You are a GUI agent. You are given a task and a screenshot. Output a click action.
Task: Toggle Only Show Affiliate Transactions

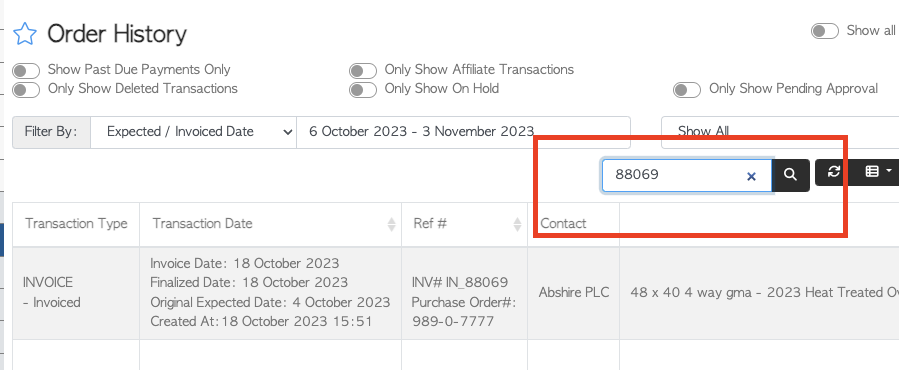363,71
